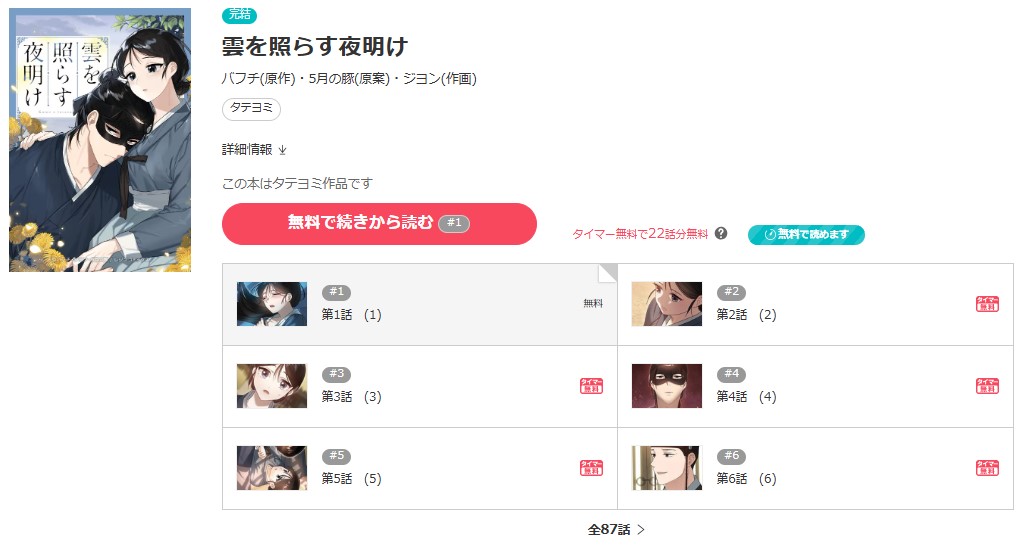Image resolution: width=1024 pixels, height=546 pixels.
Task: Expand 詳細情報 details section
Action: (254, 150)
